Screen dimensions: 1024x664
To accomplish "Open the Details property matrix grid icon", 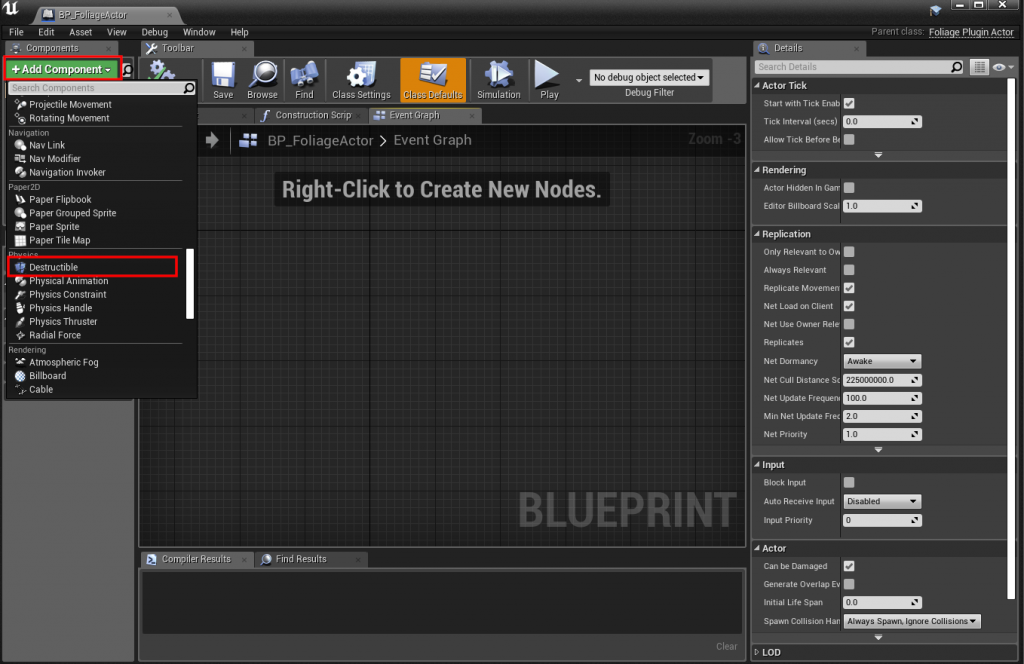I will (979, 67).
